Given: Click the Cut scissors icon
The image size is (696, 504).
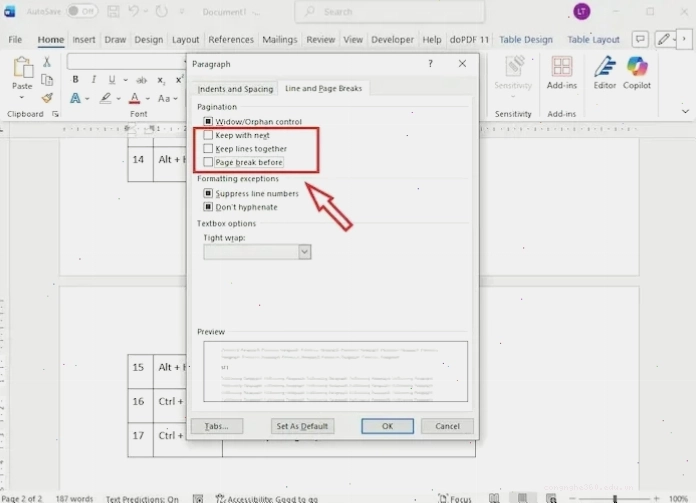Looking at the screenshot, I should click(x=47, y=62).
